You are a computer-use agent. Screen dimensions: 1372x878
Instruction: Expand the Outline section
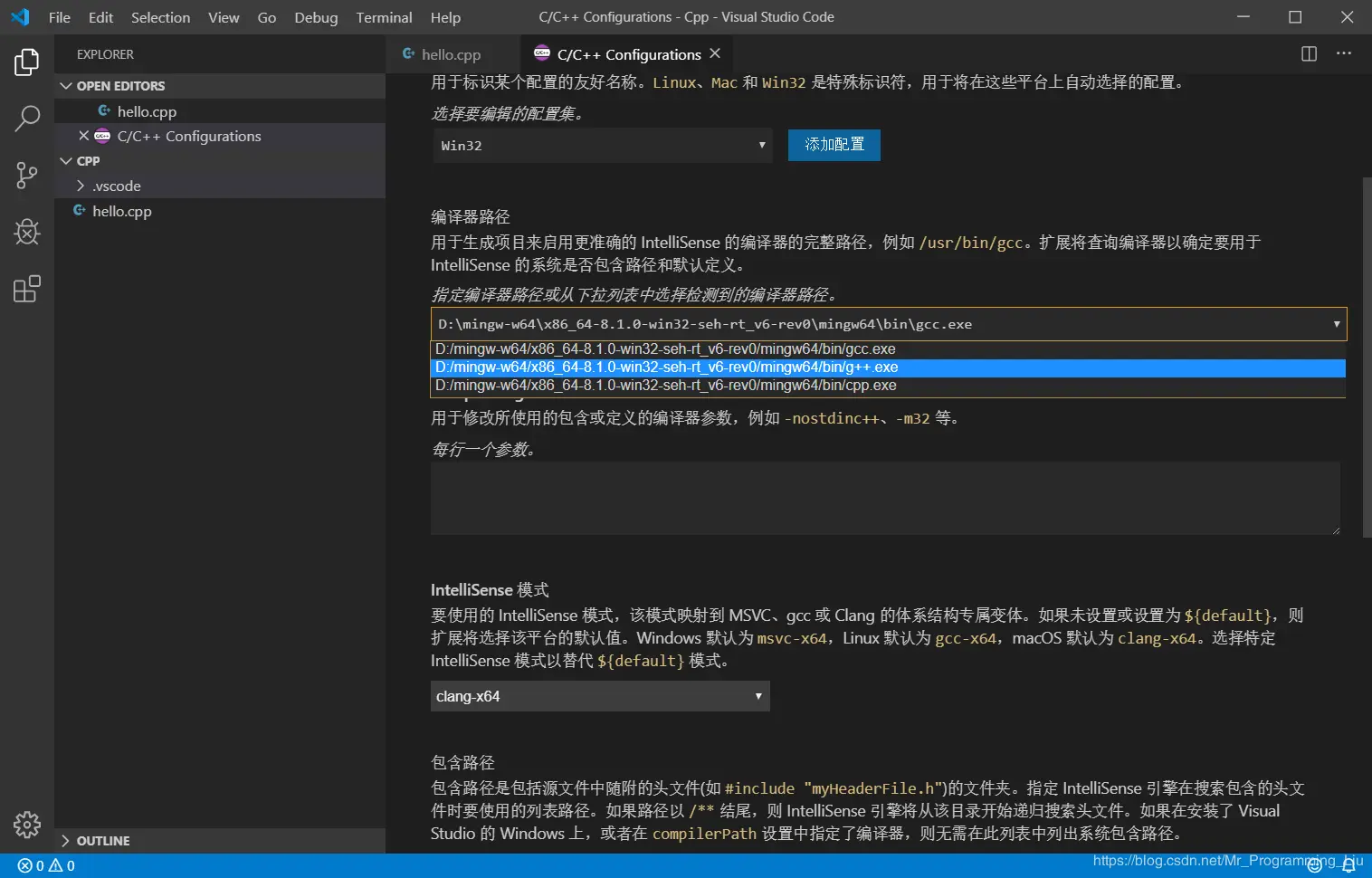click(220, 841)
